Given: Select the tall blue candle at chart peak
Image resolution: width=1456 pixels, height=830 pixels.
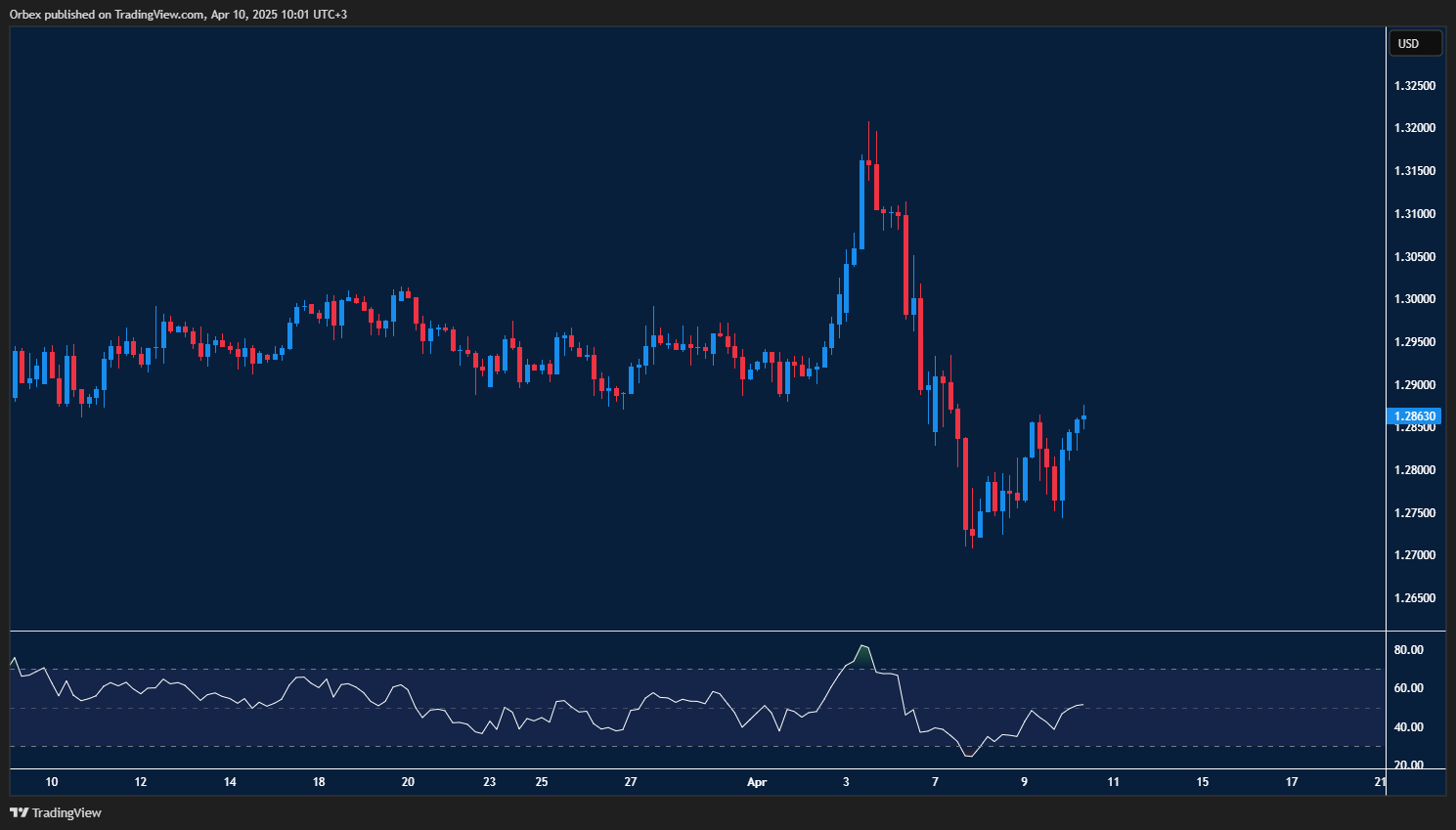Looking at the screenshot, I should (861, 200).
